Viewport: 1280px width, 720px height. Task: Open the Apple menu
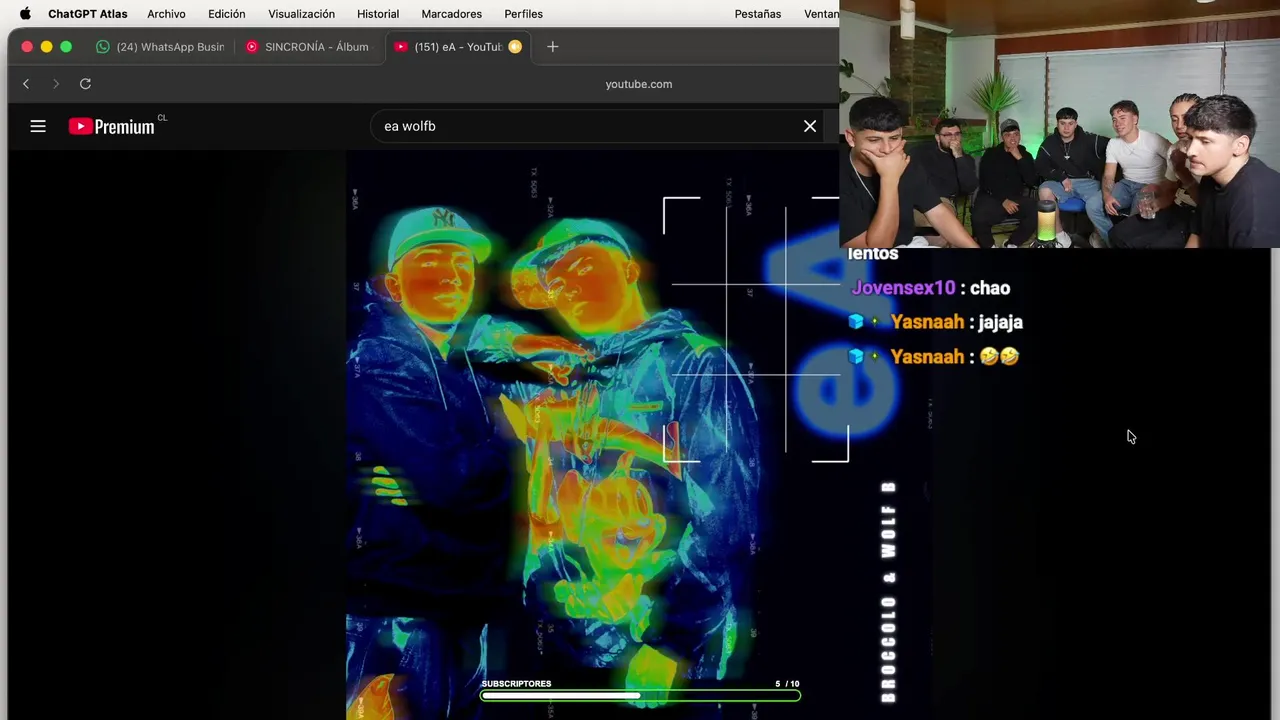point(25,14)
